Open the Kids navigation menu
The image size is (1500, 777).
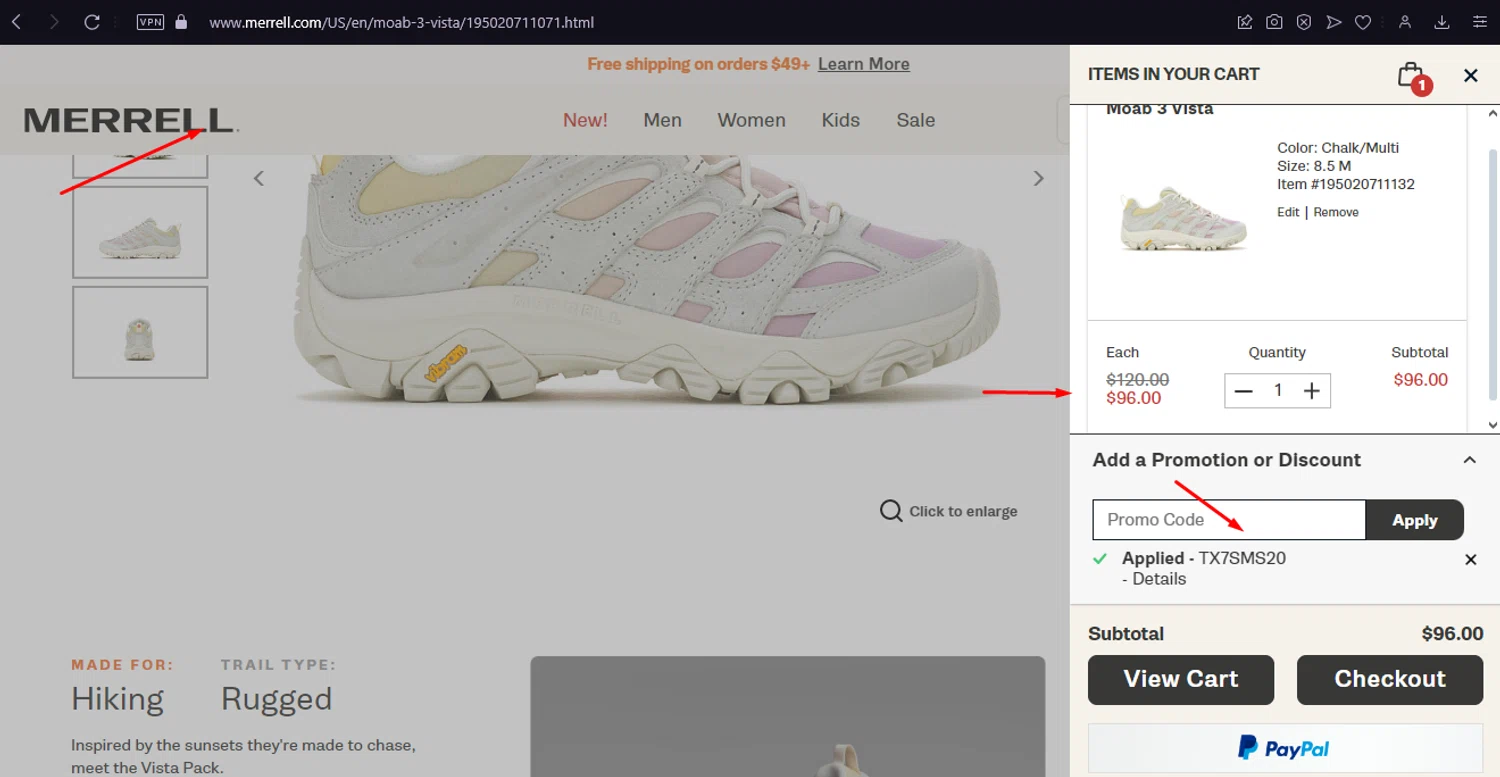coord(840,120)
